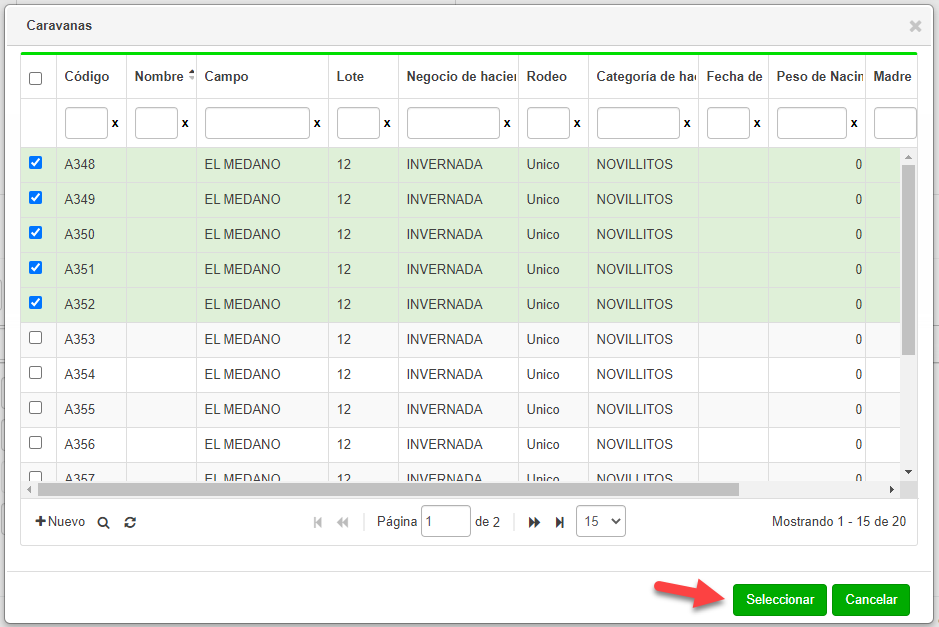939x627 pixels.
Task: Go to first page icon
Action: tap(318, 523)
